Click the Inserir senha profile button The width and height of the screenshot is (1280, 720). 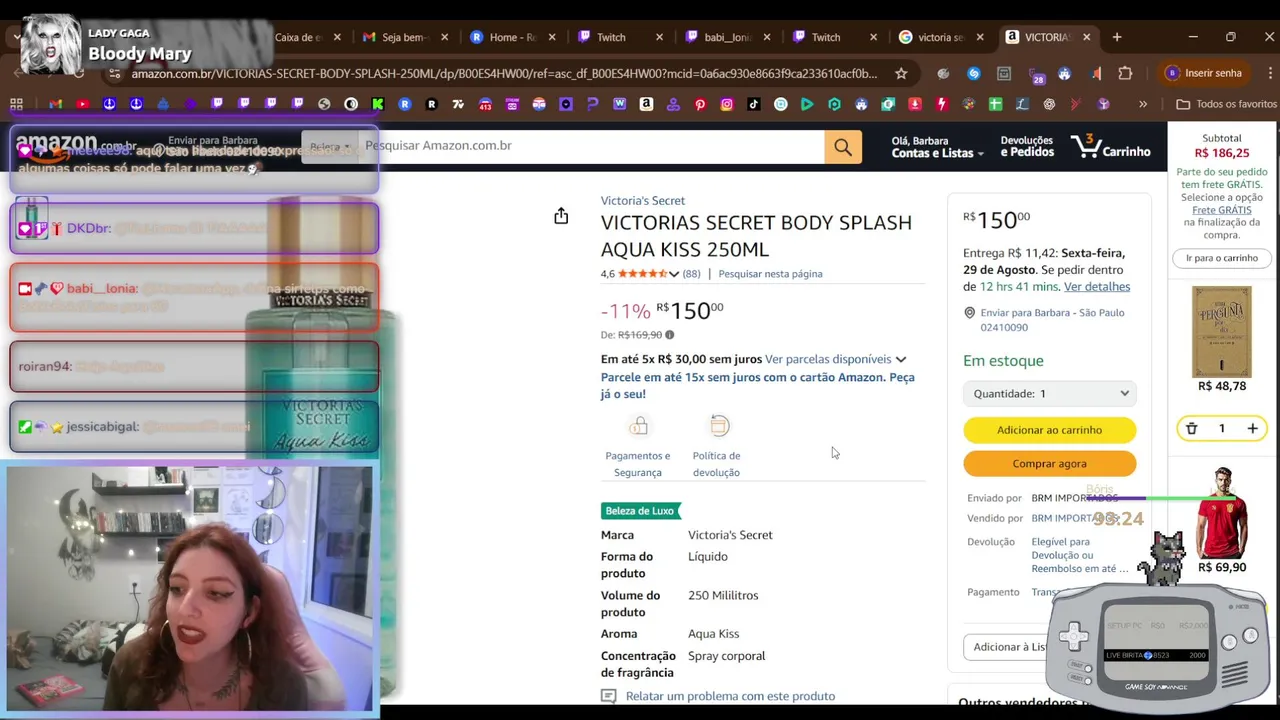[x=1203, y=73]
